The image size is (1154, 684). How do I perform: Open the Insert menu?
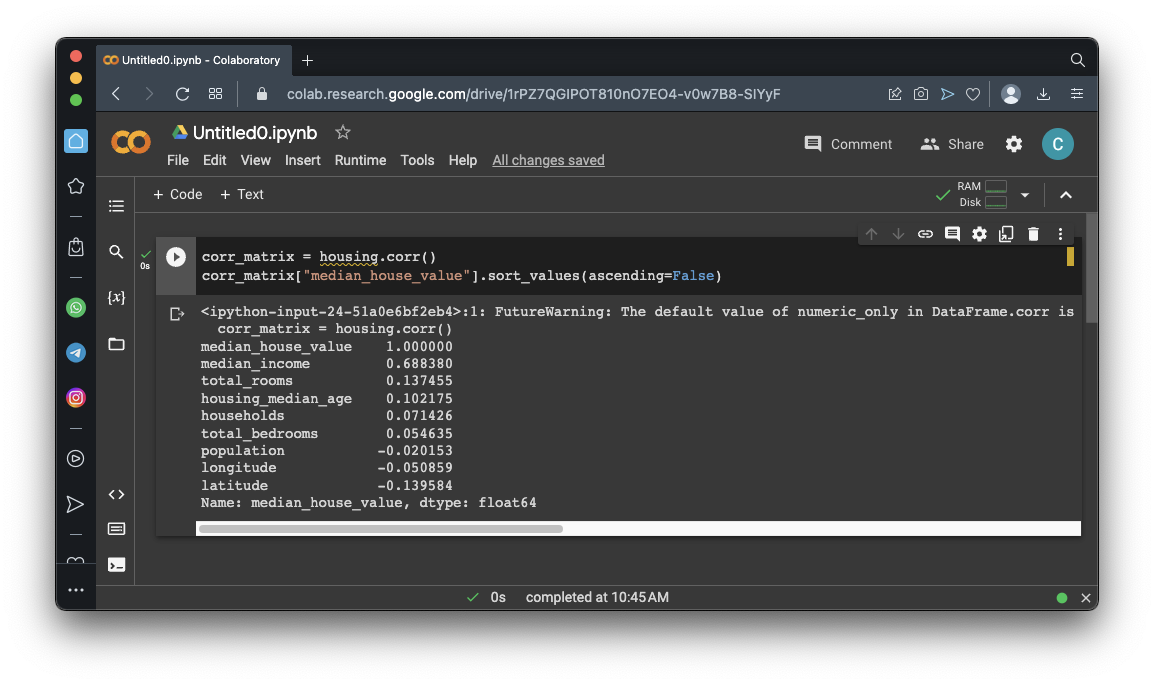pos(302,160)
